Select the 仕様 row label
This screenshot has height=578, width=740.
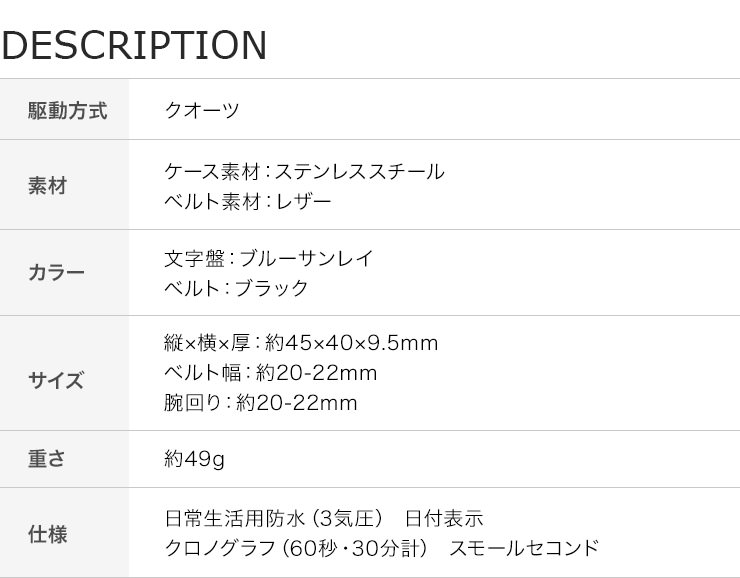click(48, 535)
